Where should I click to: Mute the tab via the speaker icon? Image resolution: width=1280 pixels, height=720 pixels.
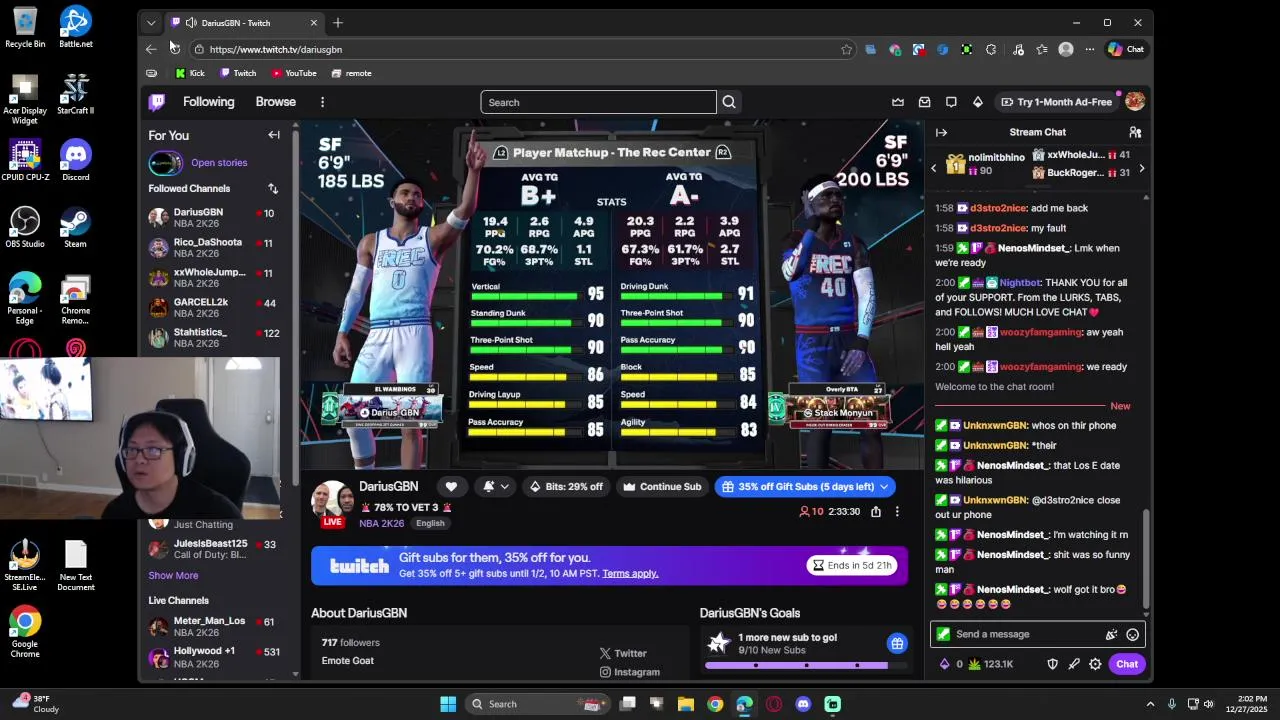190,23
